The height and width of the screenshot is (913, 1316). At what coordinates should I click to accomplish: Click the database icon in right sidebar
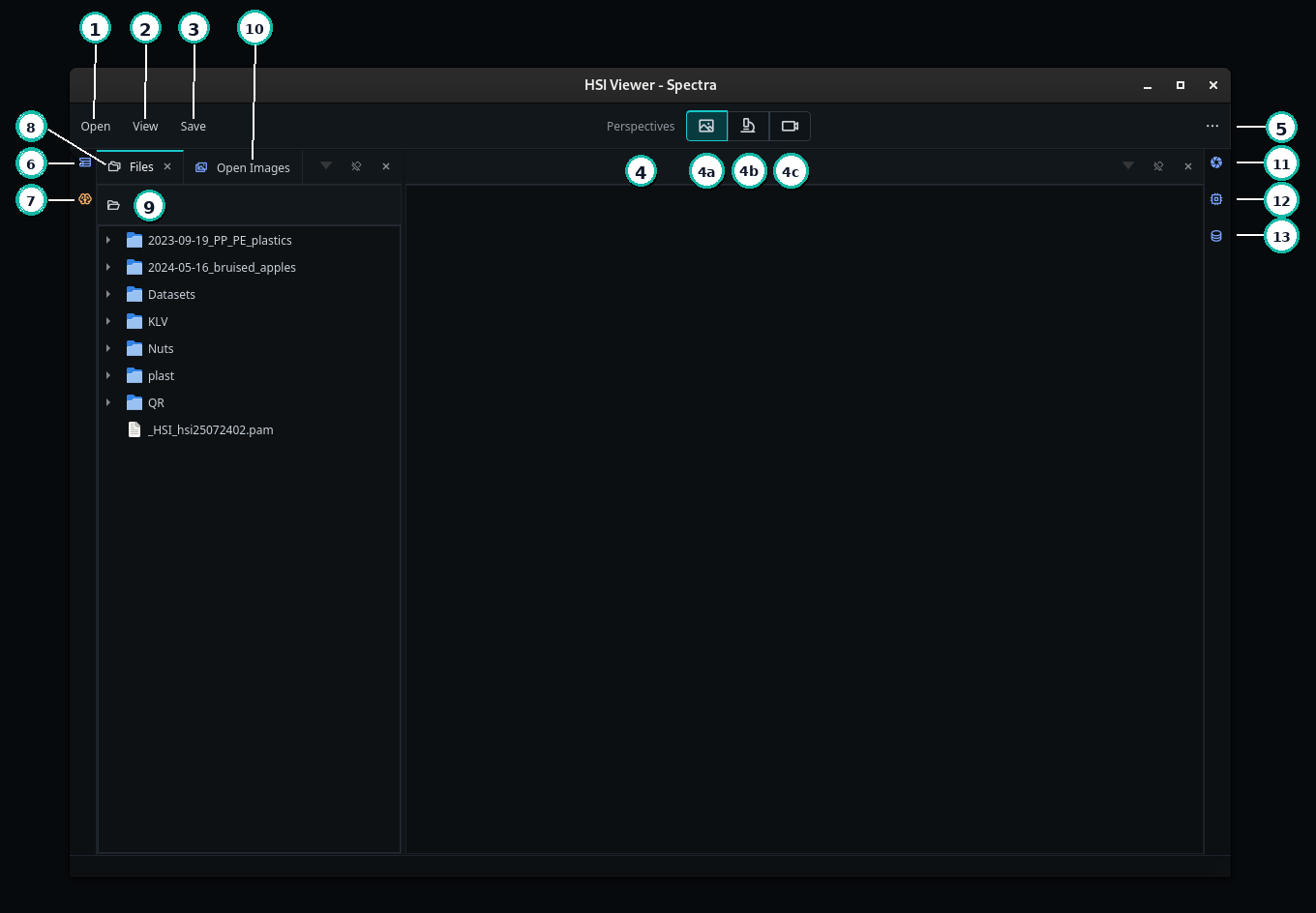1216,236
